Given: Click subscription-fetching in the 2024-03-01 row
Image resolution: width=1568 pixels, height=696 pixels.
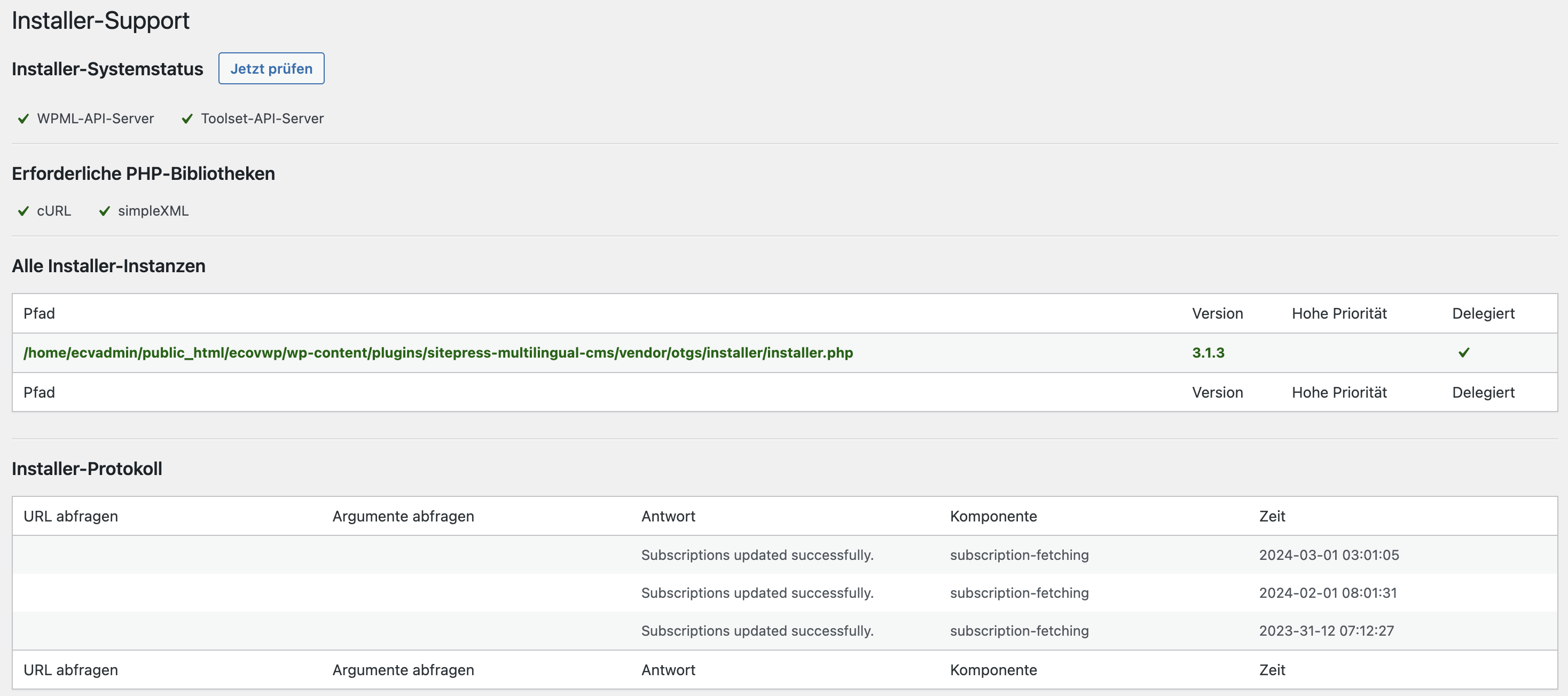Looking at the screenshot, I should point(1020,555).
